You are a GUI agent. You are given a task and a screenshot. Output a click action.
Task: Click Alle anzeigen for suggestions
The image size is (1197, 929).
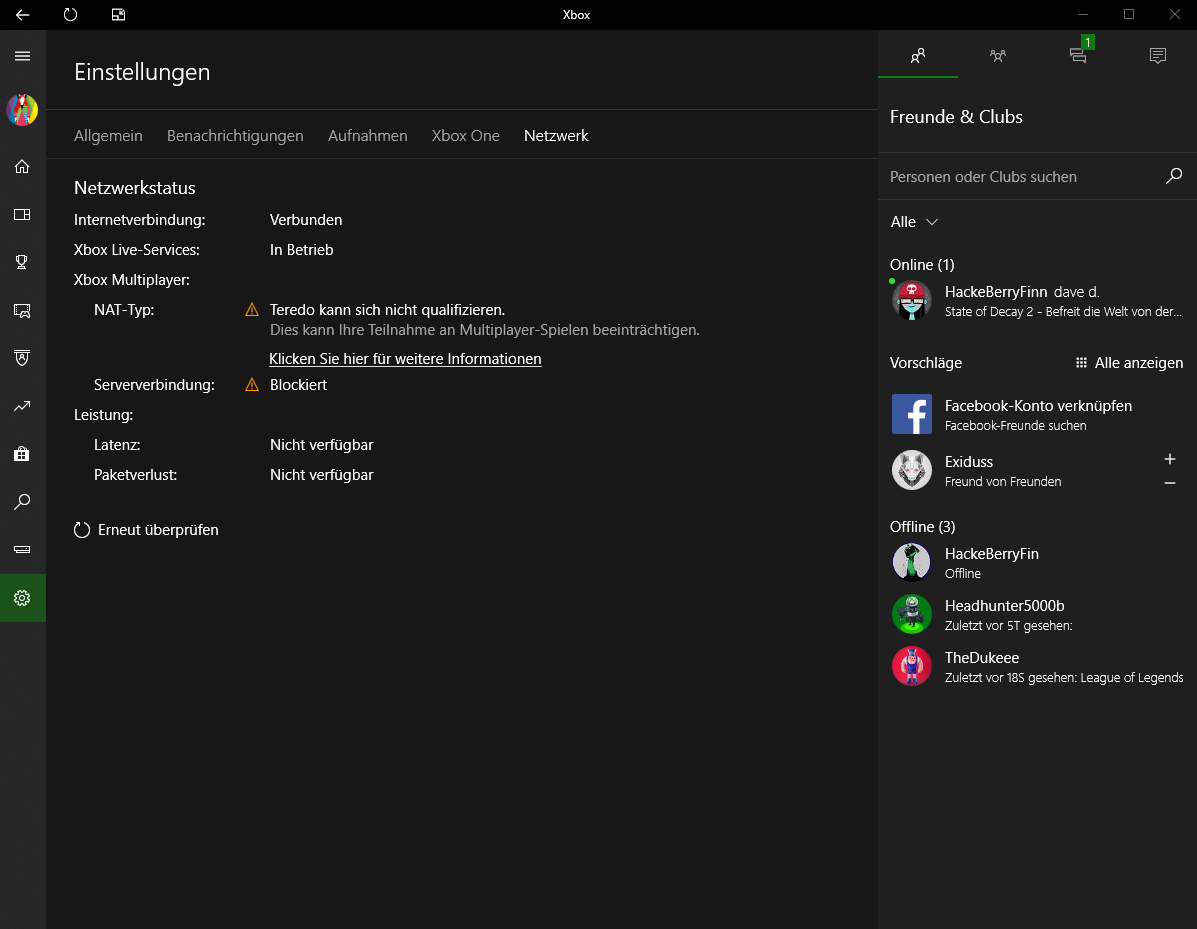pyautogui.click(x=1129, y=363)
